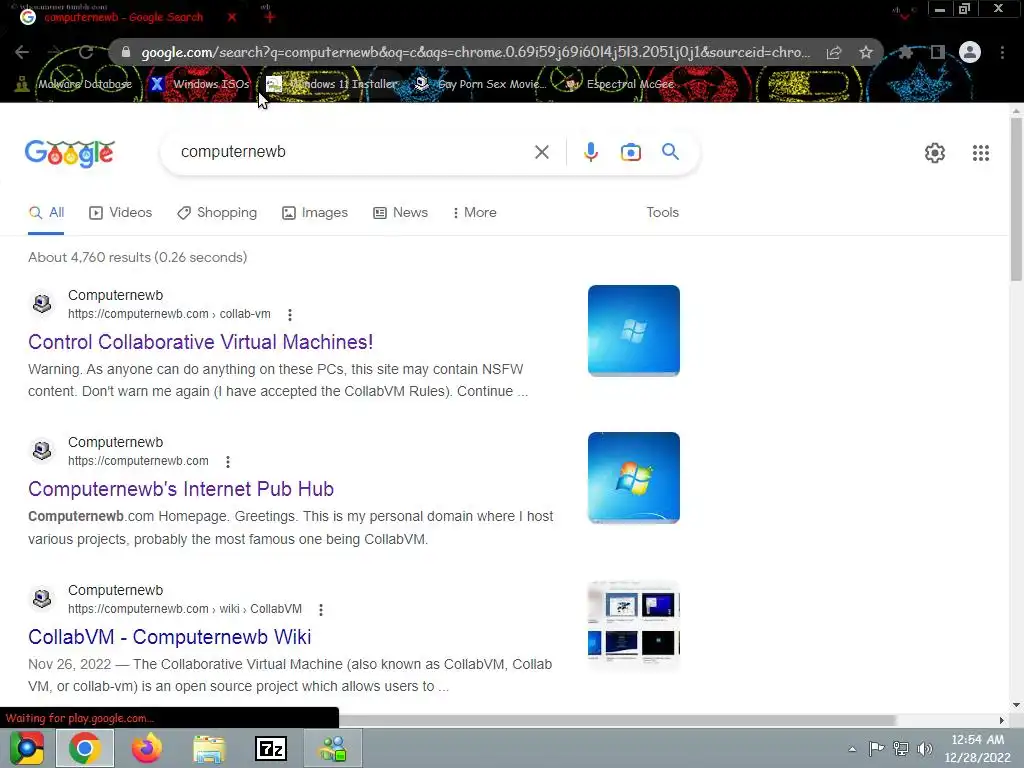Open the Windows Start button

pos(27,748)
